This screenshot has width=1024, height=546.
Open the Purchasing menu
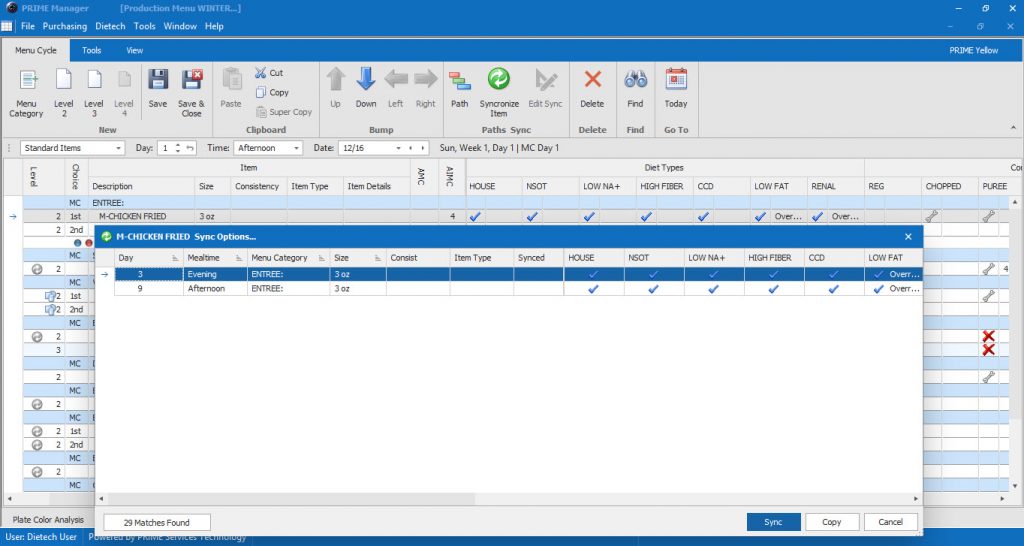coord(64,26)
